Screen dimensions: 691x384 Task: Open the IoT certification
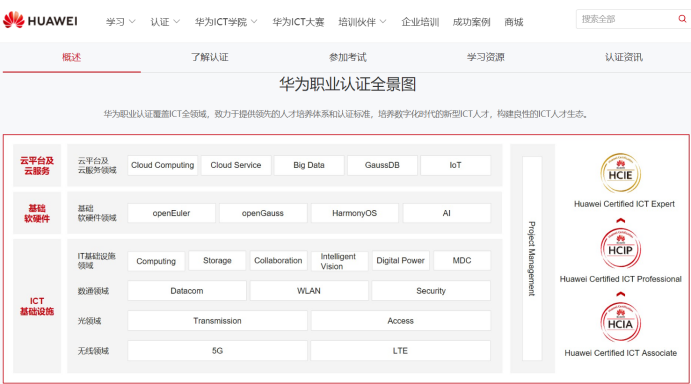coord(455,165)
